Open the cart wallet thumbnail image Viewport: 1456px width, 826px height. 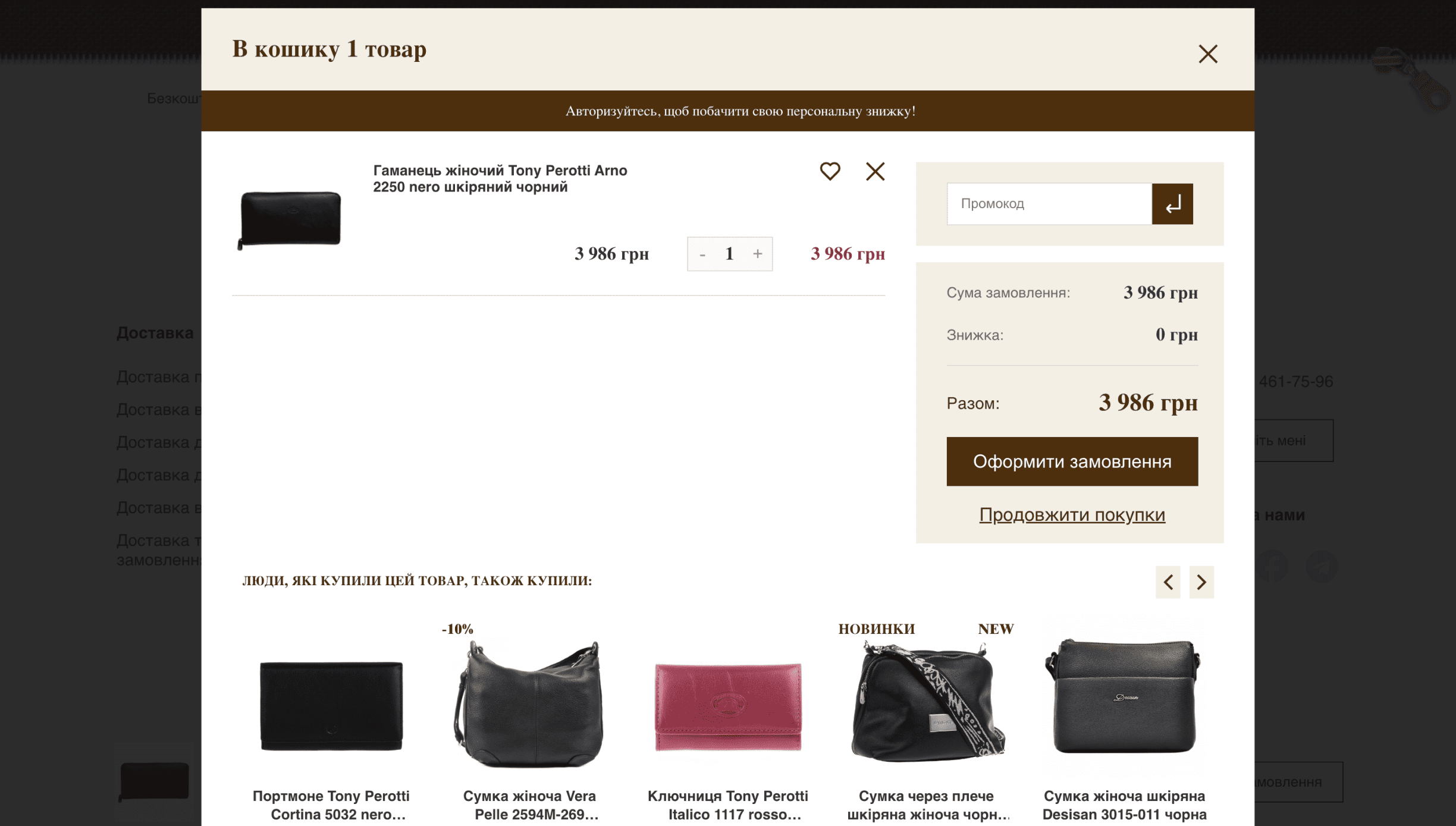(290, 219)
